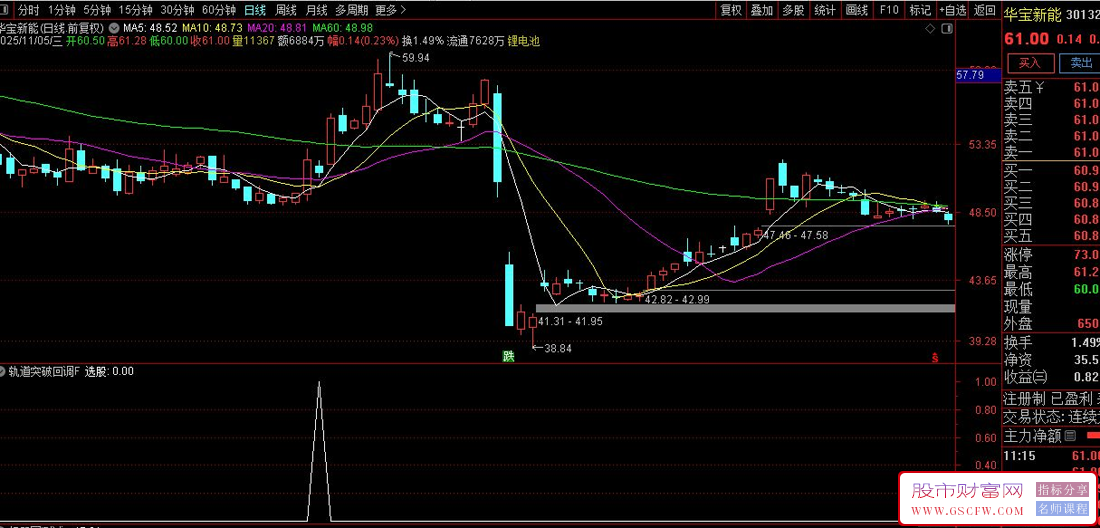Click the 叠加 overlay button
The width and height of the screenshot is (1100, 528).
(762, 10)
